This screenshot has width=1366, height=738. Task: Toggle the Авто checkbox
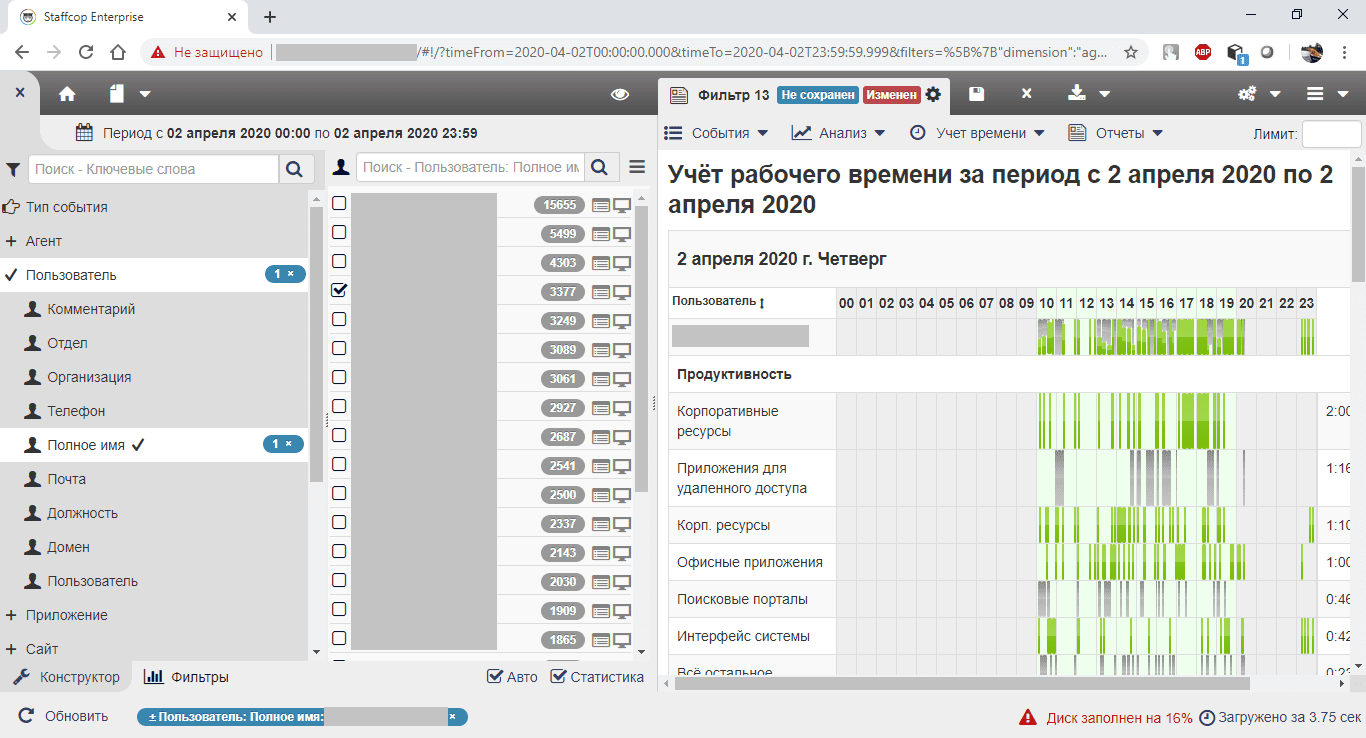(494, 677)
